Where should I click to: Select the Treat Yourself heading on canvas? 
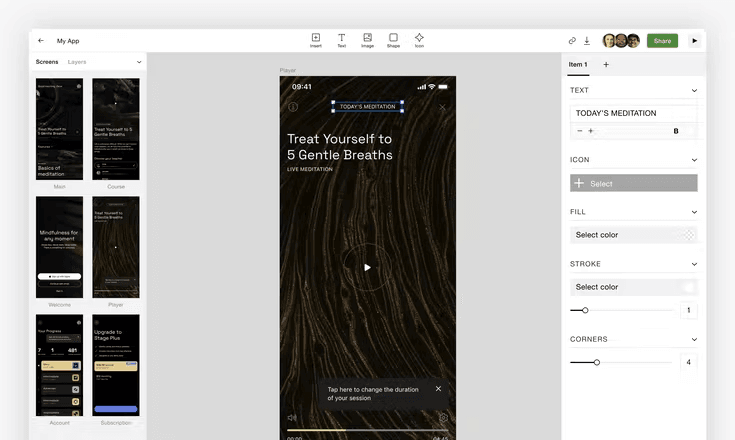pos(339,147)
